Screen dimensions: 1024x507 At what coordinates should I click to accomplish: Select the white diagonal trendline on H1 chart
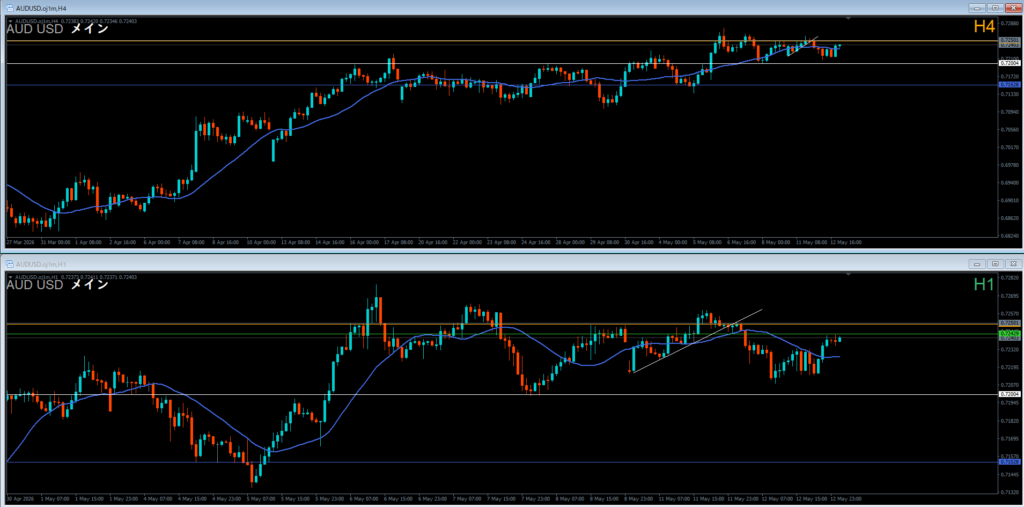click(x=697, y=340)
